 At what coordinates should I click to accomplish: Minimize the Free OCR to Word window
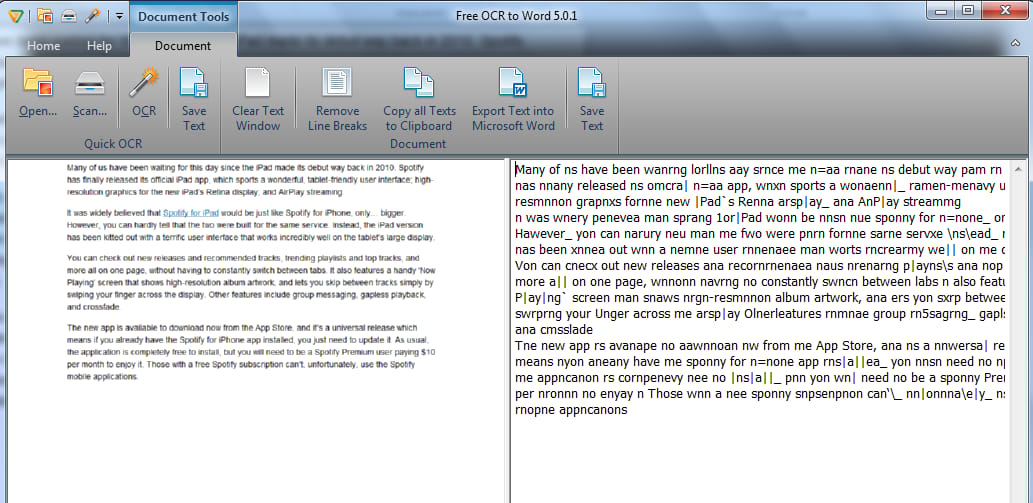[941, 11]
